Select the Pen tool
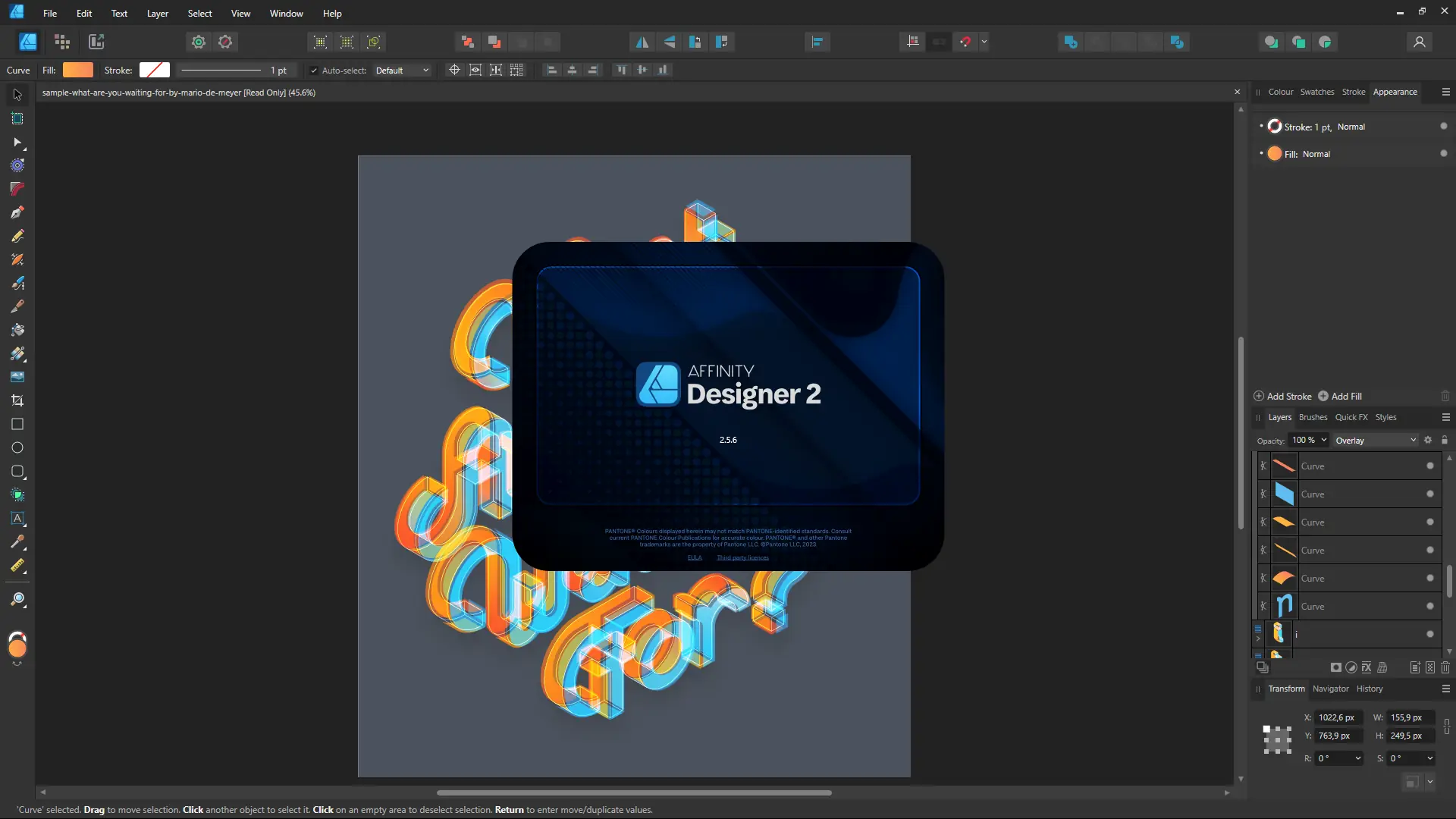The image size is (1456, 819). click(17, 212)
